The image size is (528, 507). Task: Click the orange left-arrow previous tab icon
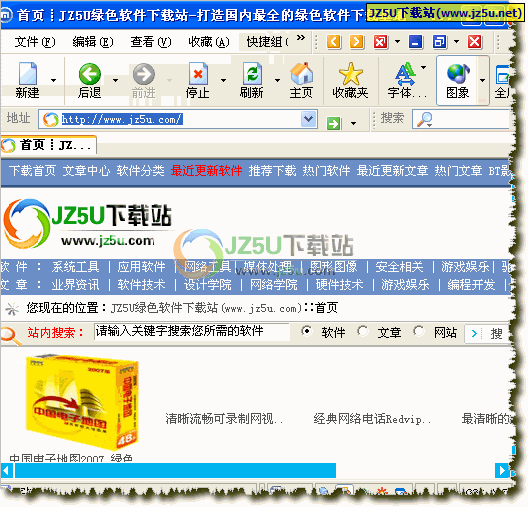334,42
